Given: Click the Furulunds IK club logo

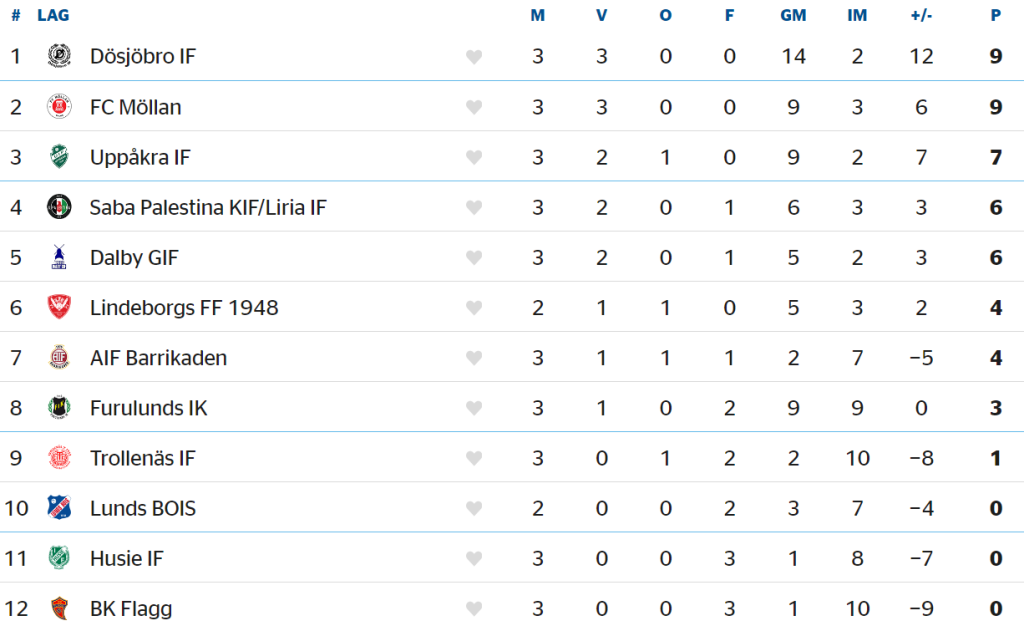Looking at the screenshot, I should (59, 408).
